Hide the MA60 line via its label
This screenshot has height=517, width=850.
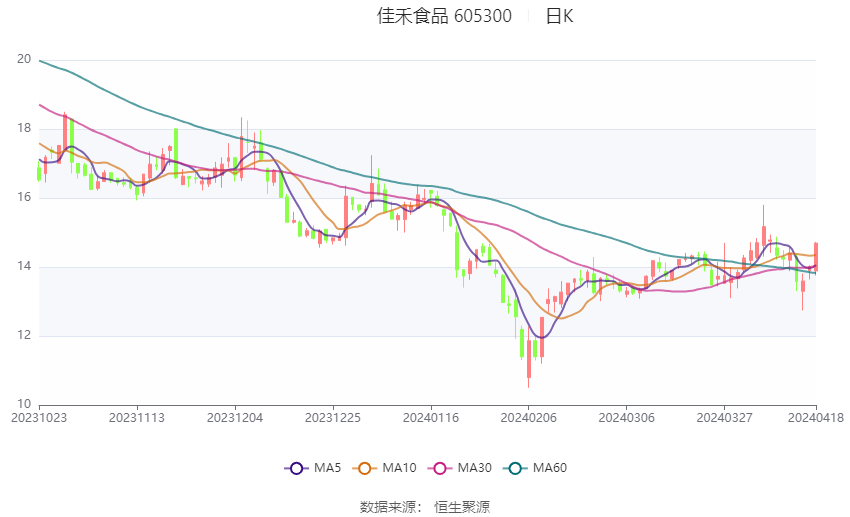coord(550,468)
